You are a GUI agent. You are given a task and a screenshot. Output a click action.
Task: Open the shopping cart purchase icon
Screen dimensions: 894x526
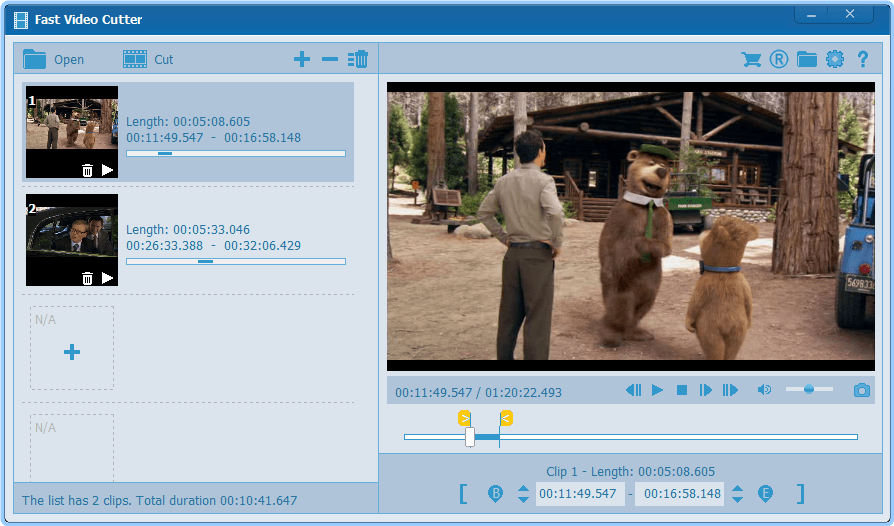click(751, 59)
